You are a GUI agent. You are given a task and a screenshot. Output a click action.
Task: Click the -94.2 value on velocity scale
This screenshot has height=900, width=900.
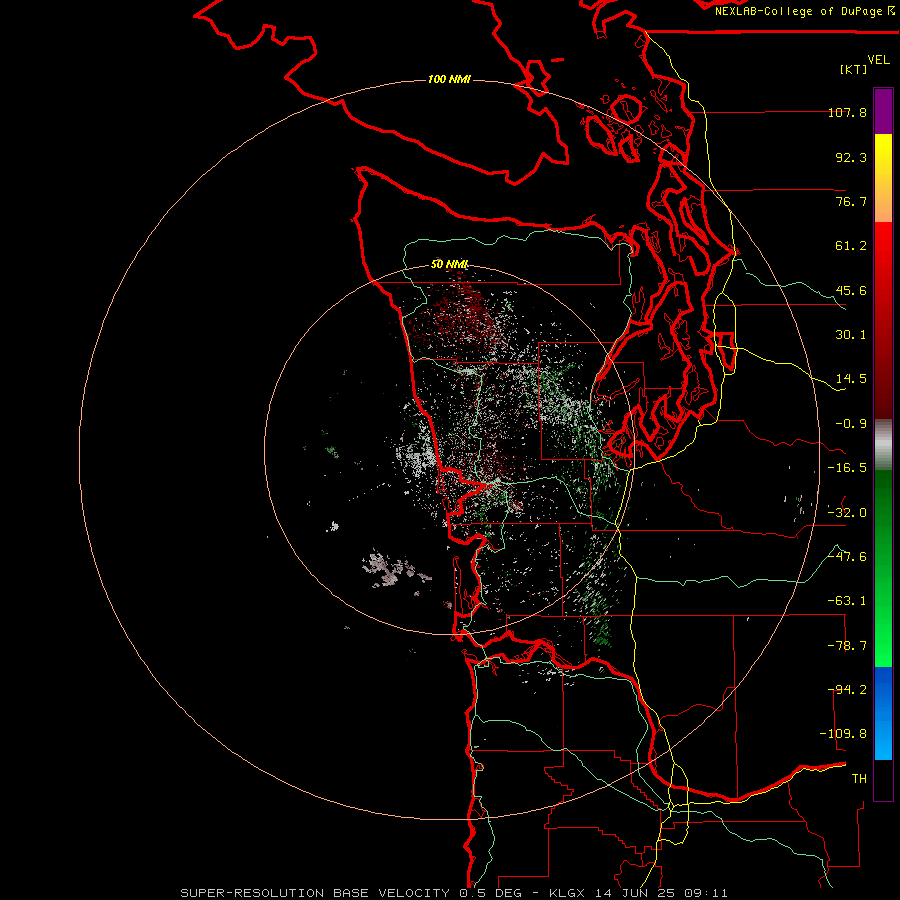(x=847, y=689)
